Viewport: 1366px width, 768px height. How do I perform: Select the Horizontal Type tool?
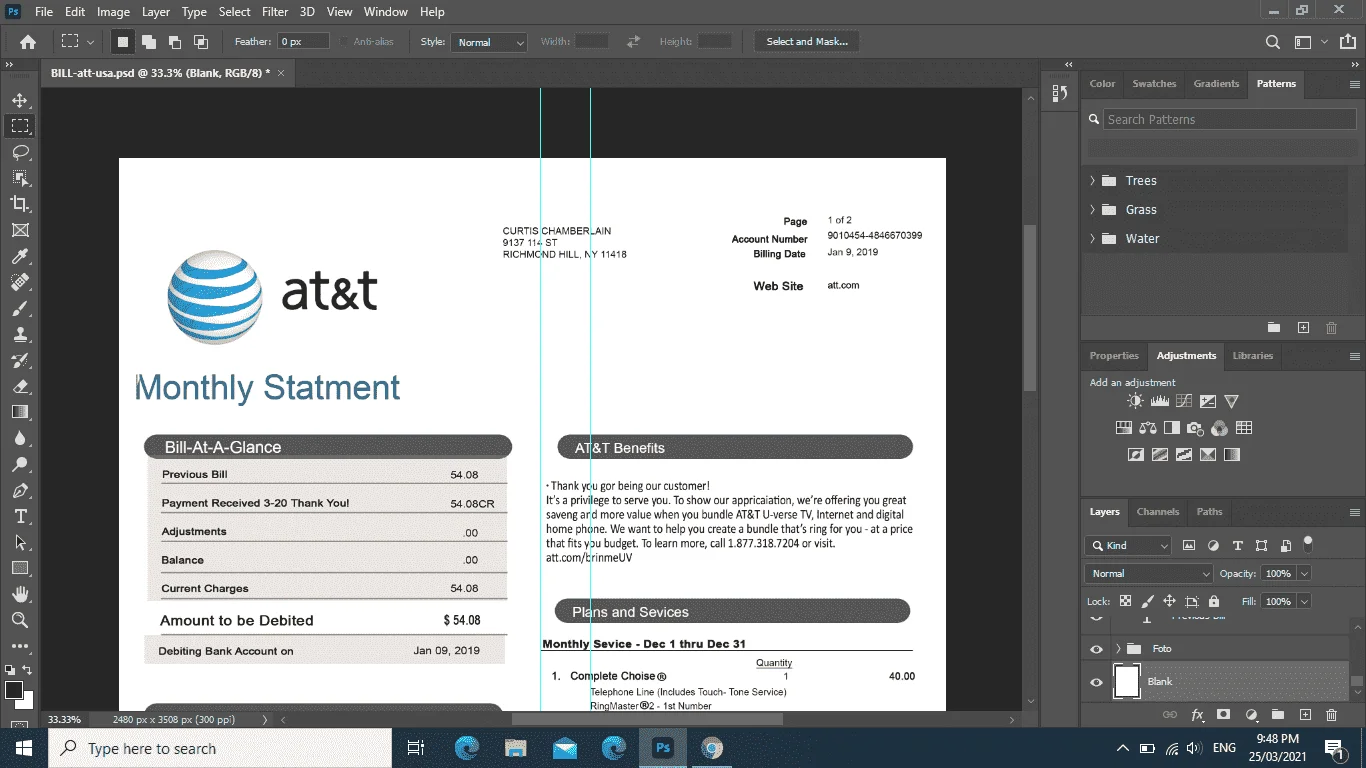click(x=20, y=516)
